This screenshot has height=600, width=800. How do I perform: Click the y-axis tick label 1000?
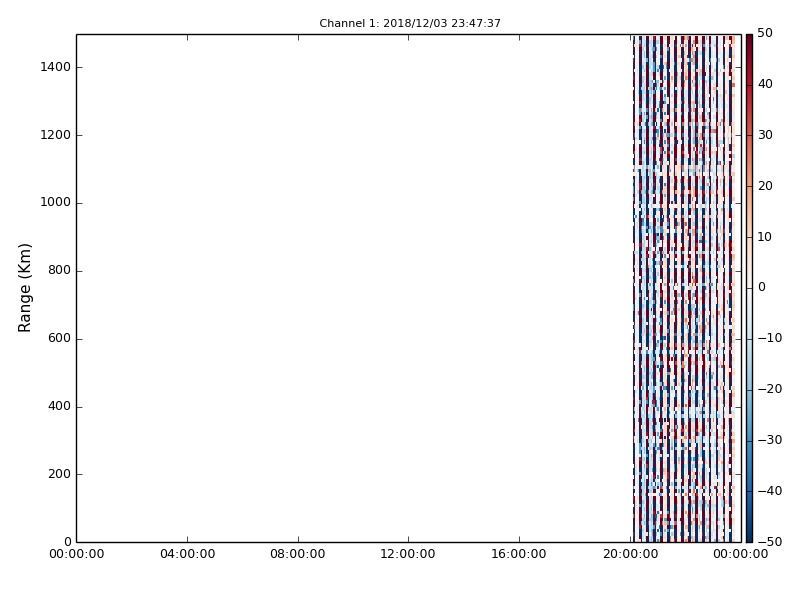[x=56, y=202]
